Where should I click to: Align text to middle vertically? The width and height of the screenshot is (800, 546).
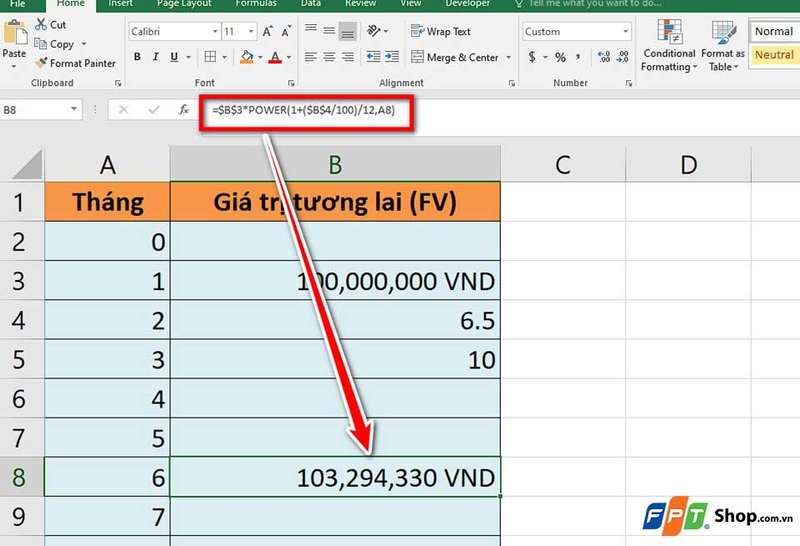click(329, 31)
